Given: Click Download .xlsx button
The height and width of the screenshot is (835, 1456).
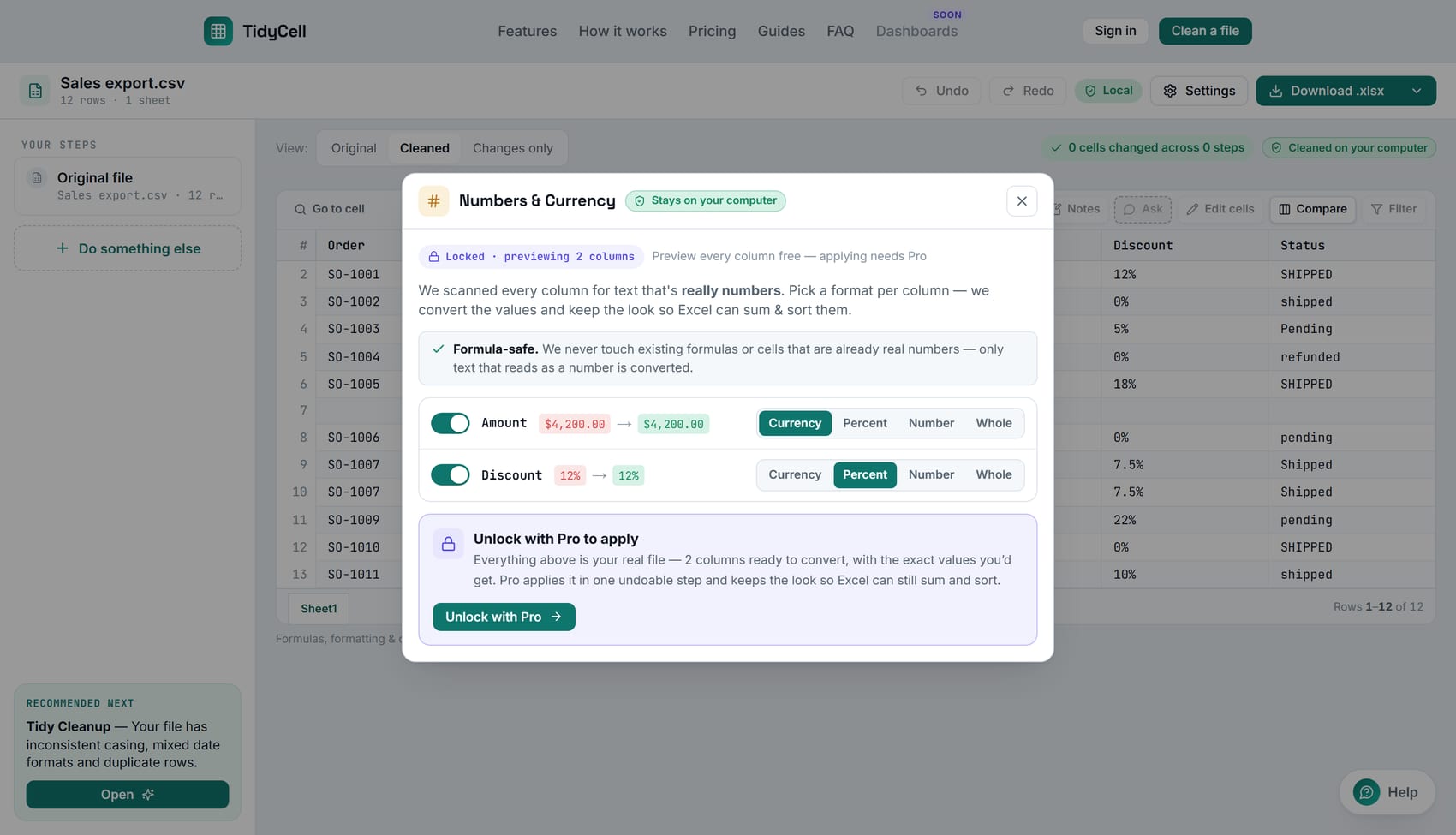Looking at the screenshot, I should coord(1328,91).
